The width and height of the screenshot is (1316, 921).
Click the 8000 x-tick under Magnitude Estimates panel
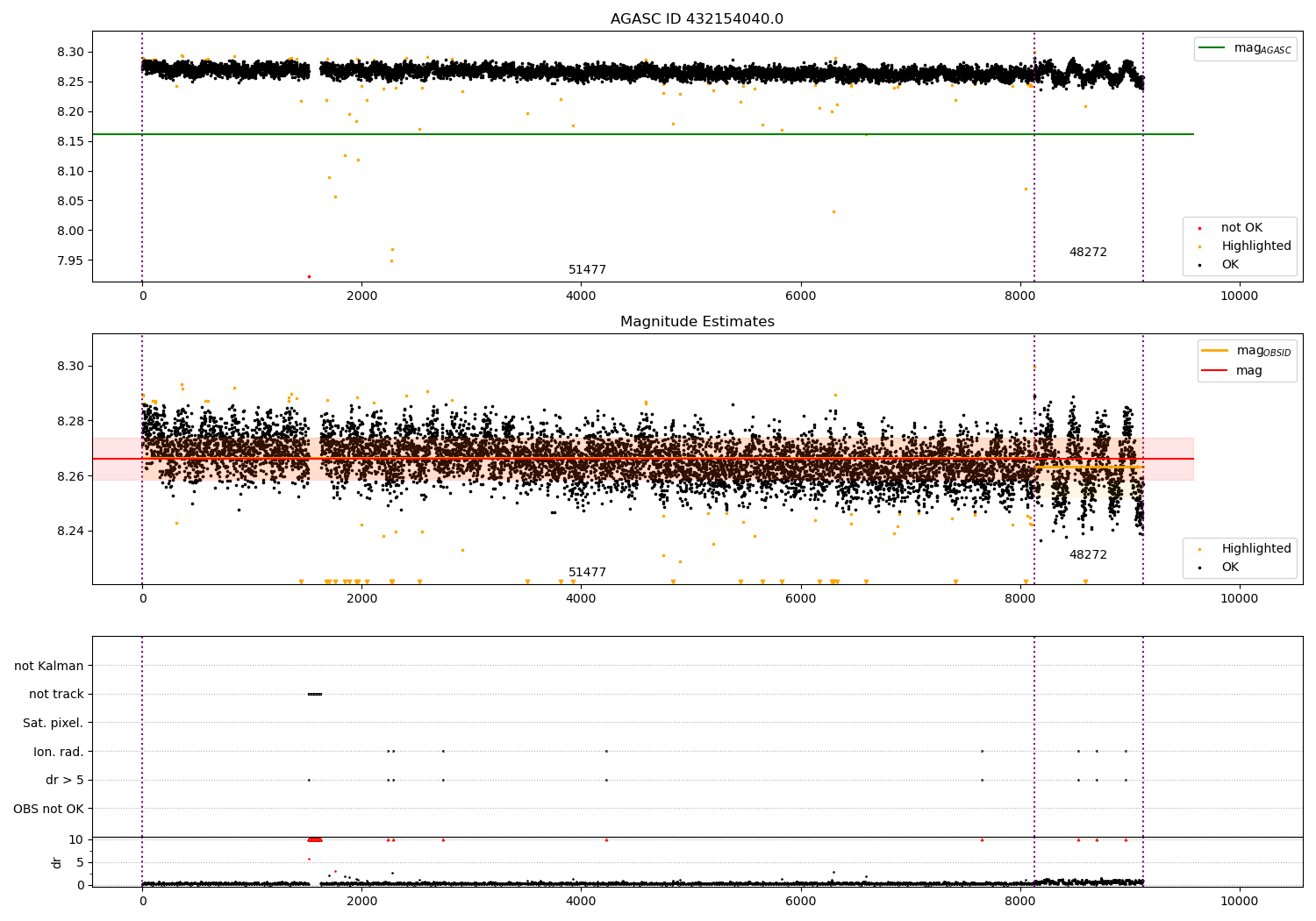tap(1020, 599)
